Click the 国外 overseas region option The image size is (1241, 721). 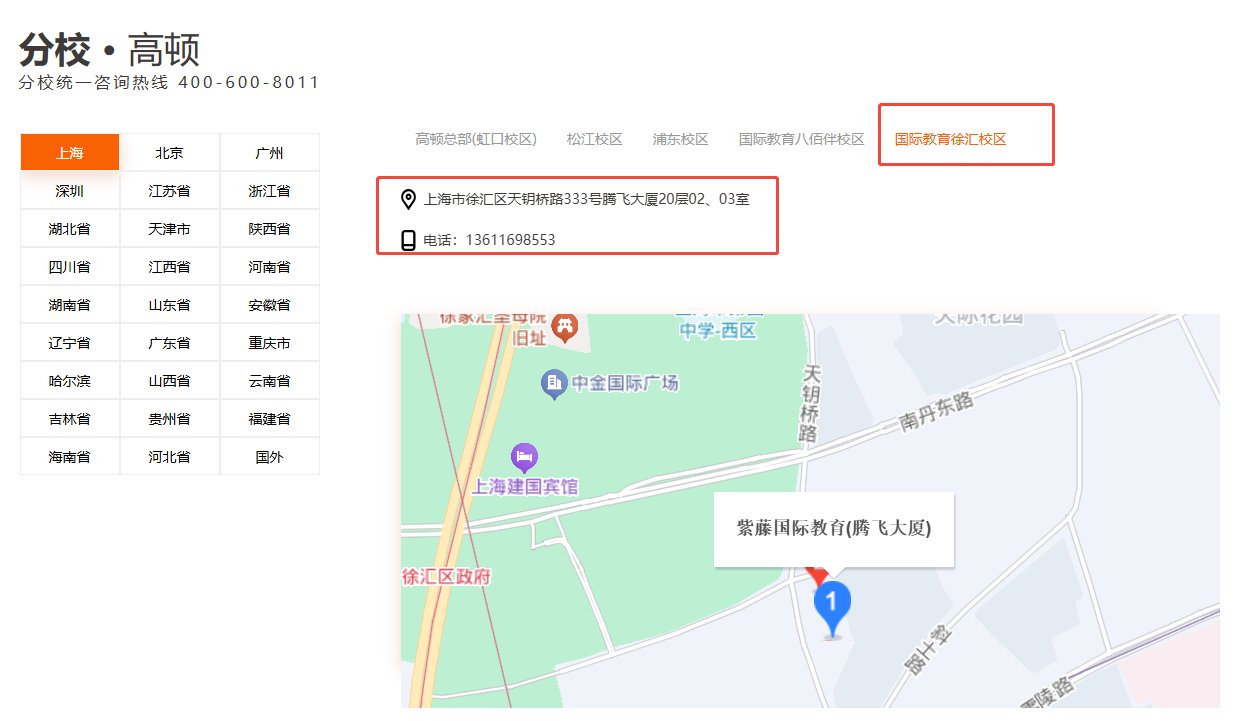point(269,457)
